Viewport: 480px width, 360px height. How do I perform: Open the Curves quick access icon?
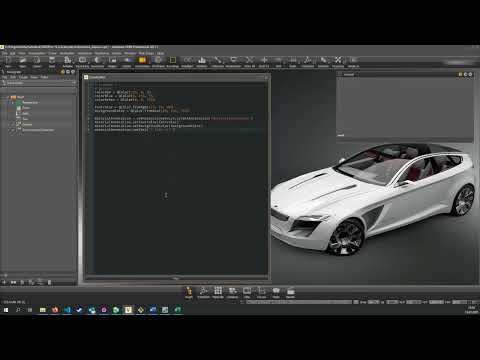pyautogui.click(x=262, y=292)
